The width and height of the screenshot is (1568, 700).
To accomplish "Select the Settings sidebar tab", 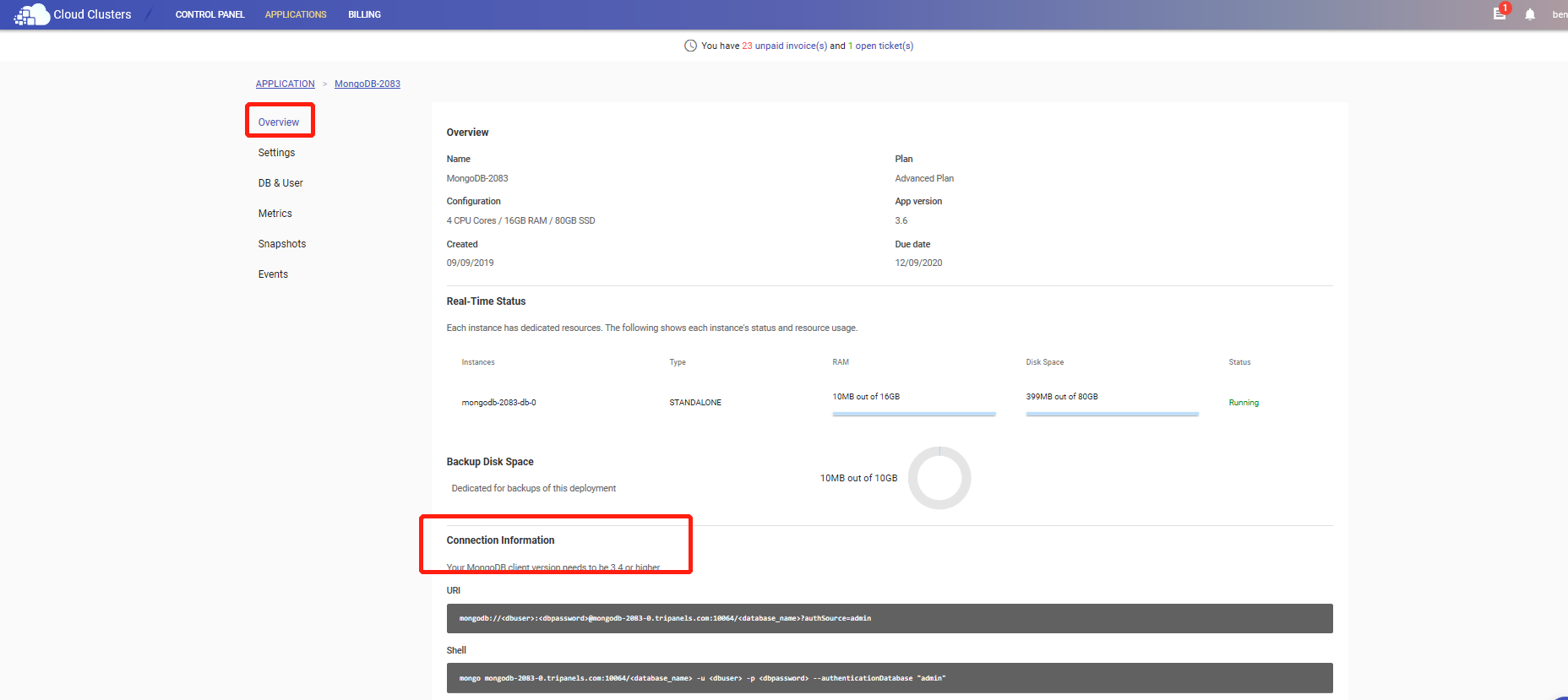I will tap(276, 153).
